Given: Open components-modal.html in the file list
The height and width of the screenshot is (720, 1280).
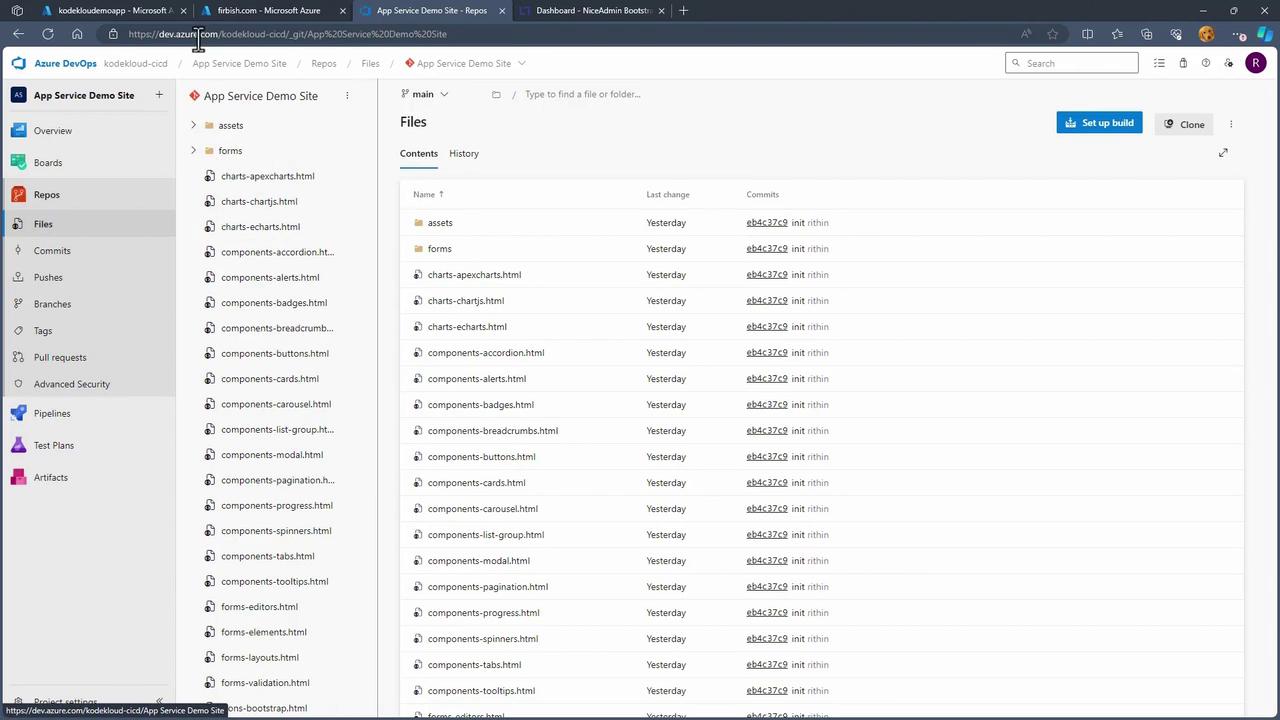Looking at the screenshot, I should point(479,560).
